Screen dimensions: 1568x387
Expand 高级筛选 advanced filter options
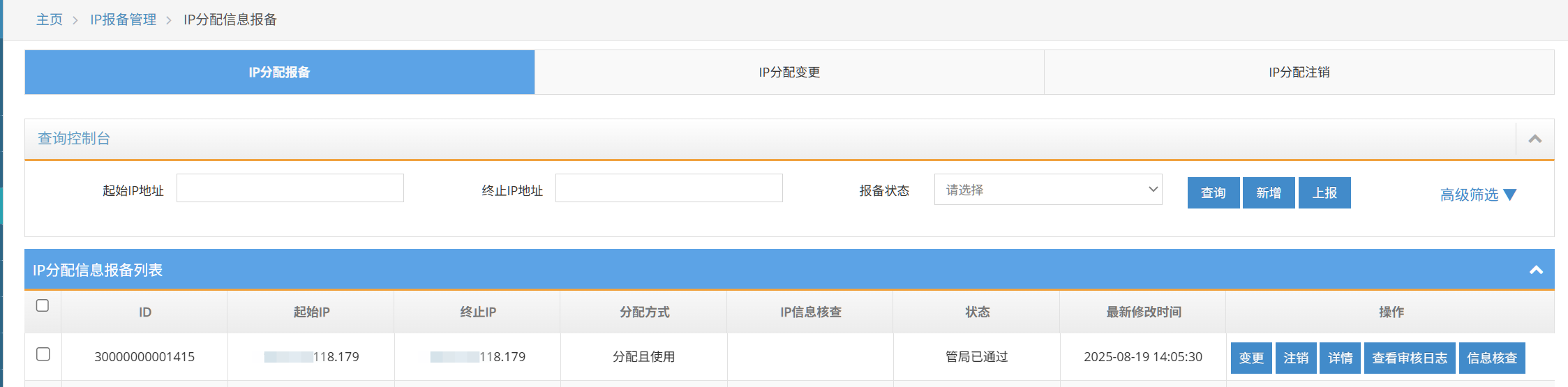click(1477, 195)
